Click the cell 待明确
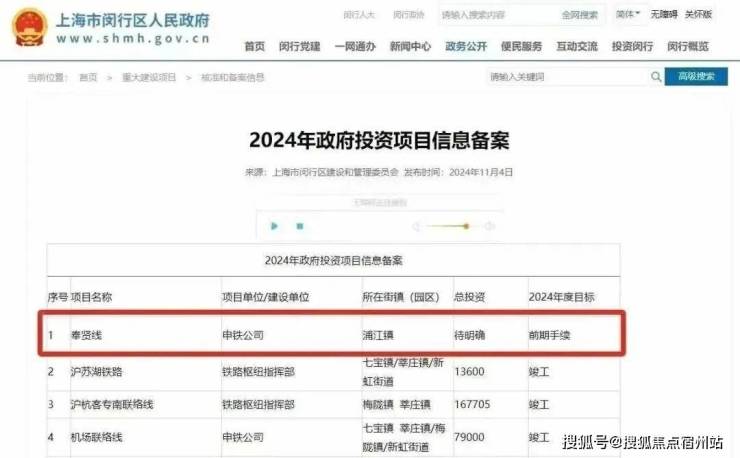 (x=470, y=335)
